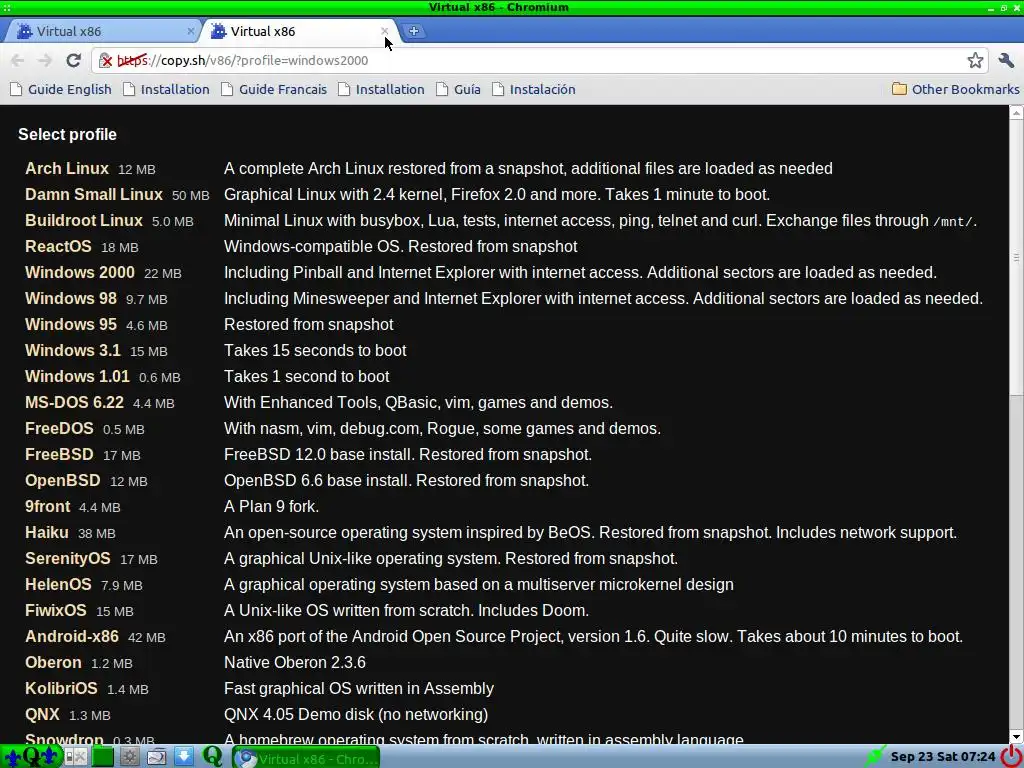
Task: Open the Chromium wrench menu
Action: pos(1006,61)
